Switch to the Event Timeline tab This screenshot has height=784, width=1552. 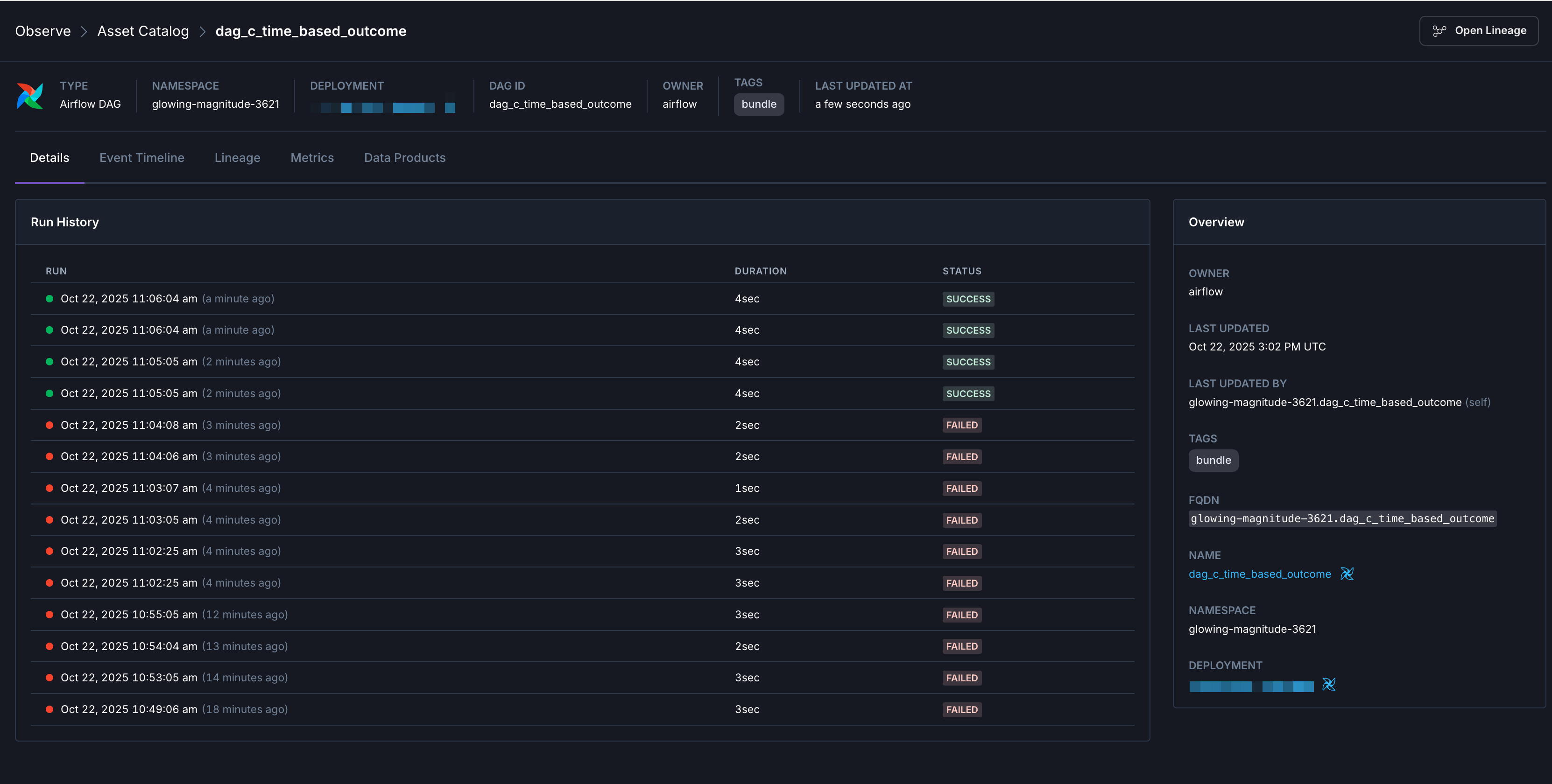point(142,158)
